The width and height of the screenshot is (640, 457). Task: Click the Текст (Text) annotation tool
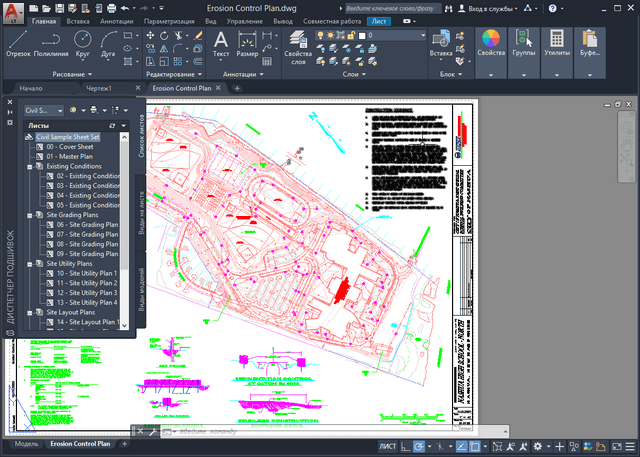coord(221,42)
